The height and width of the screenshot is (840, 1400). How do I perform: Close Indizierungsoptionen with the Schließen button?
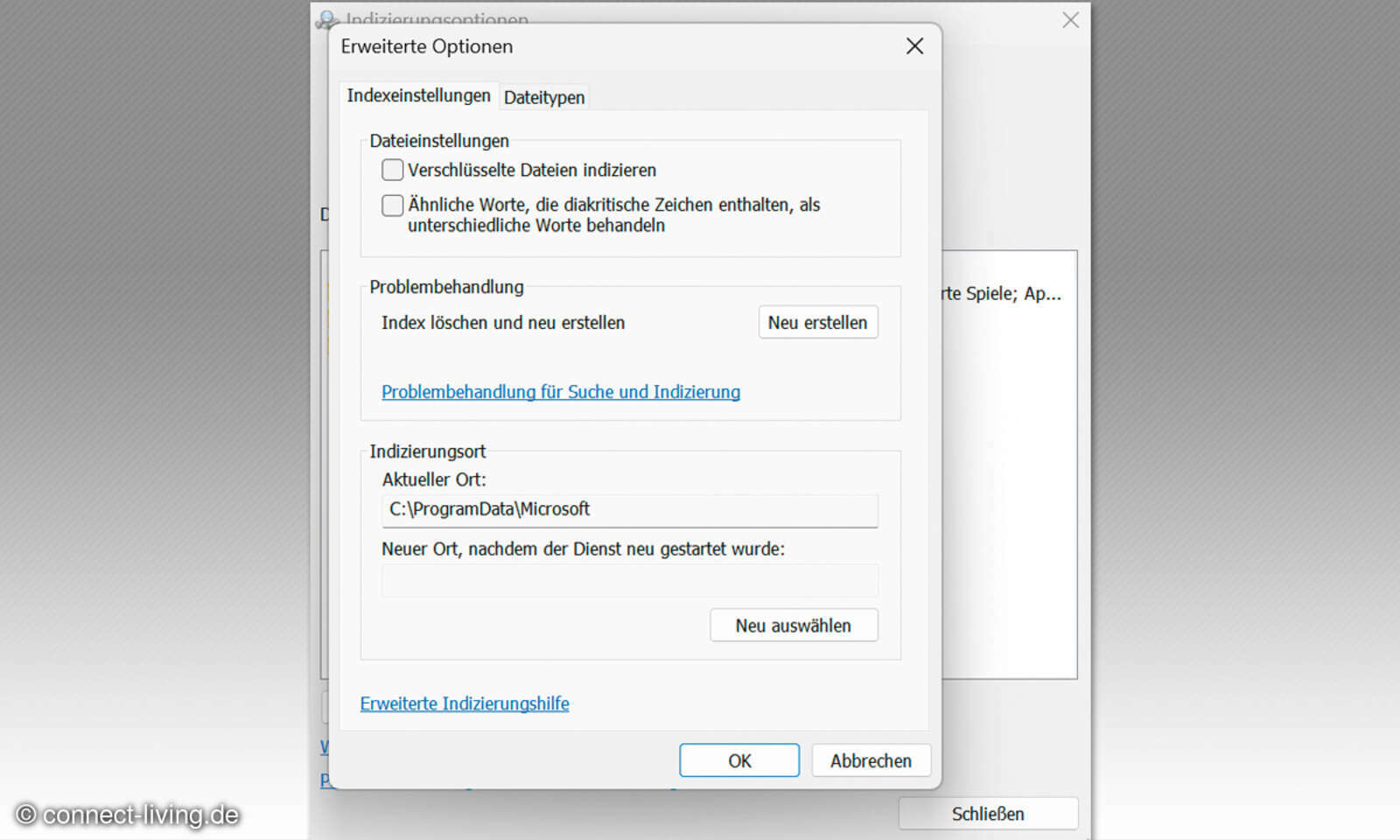click(988, 813)
